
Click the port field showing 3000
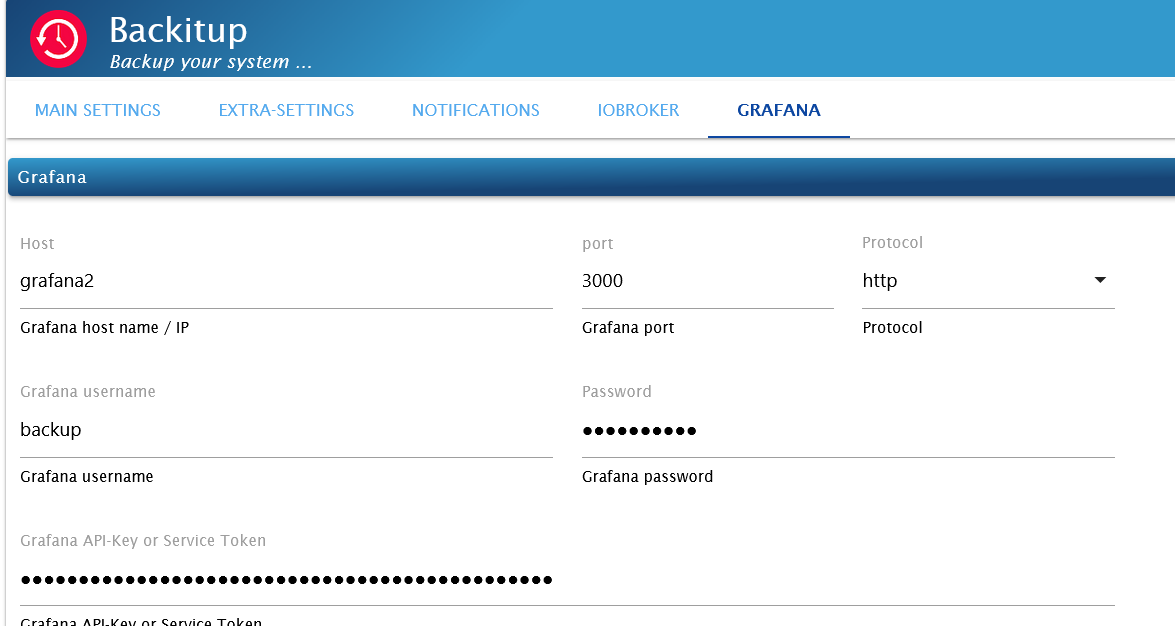coord(707,281)
